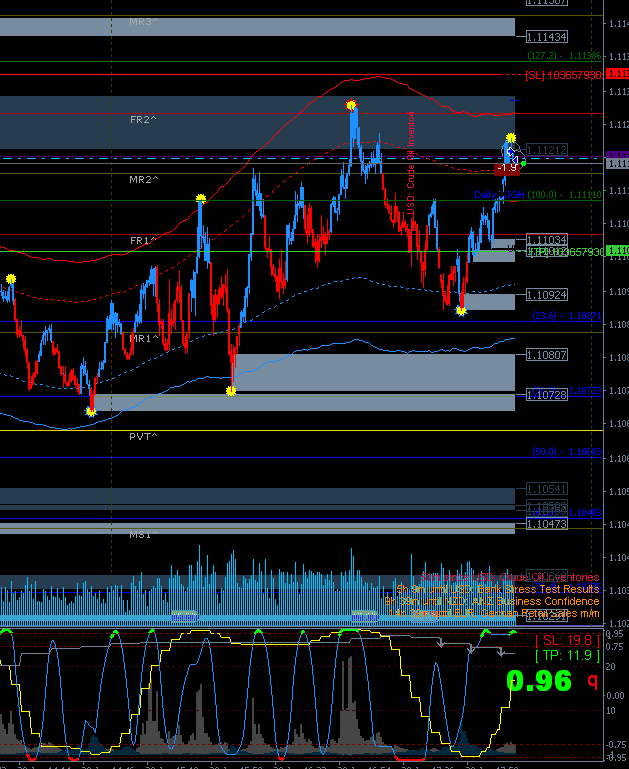This screenshot has width=629, height=769.
Task: Click the middle gray down arrow in the oscillator
Action: coord(471,649)
